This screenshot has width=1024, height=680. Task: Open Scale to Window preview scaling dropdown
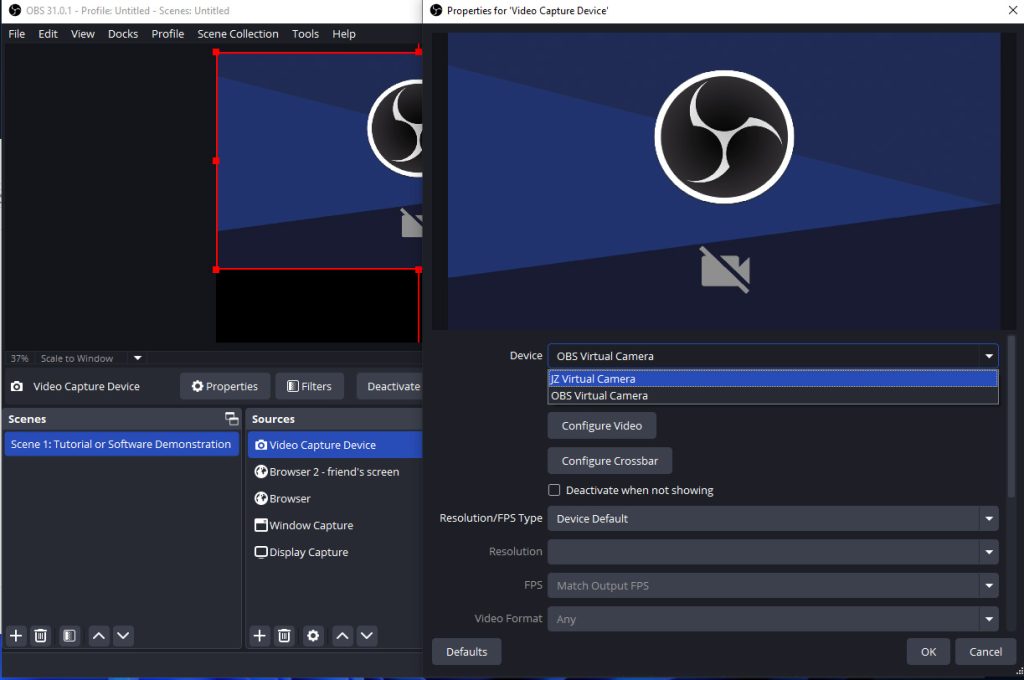pyautogui.click(x=137, y=358)
